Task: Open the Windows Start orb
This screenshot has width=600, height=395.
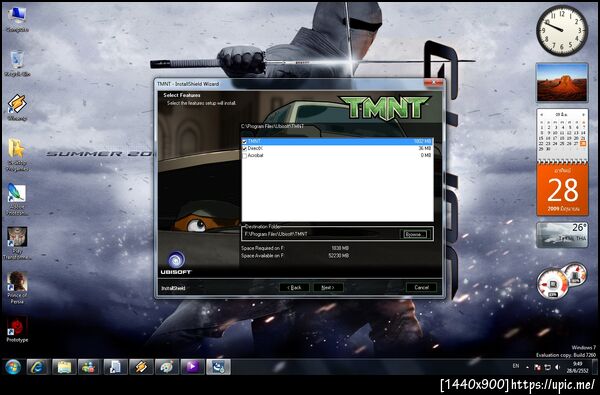Action: point(13,367)
